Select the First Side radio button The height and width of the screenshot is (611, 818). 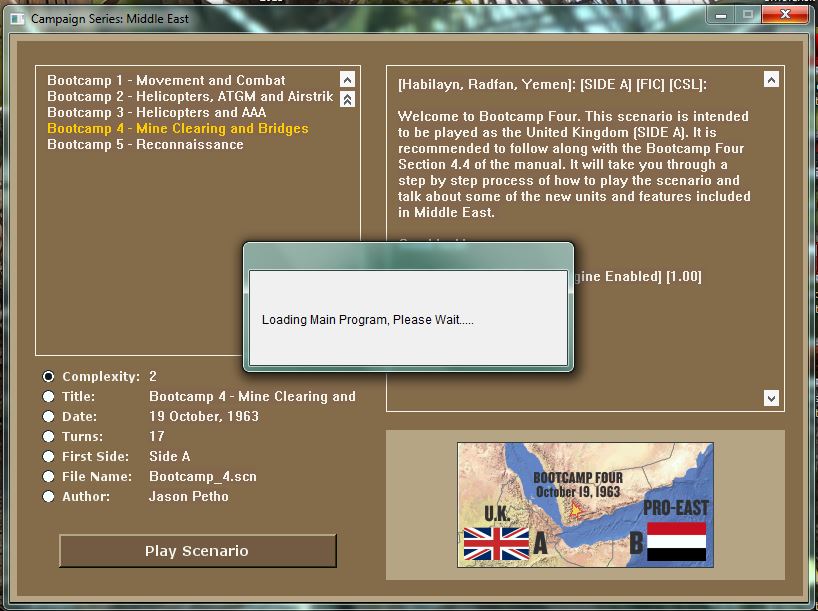click(47, 456)
